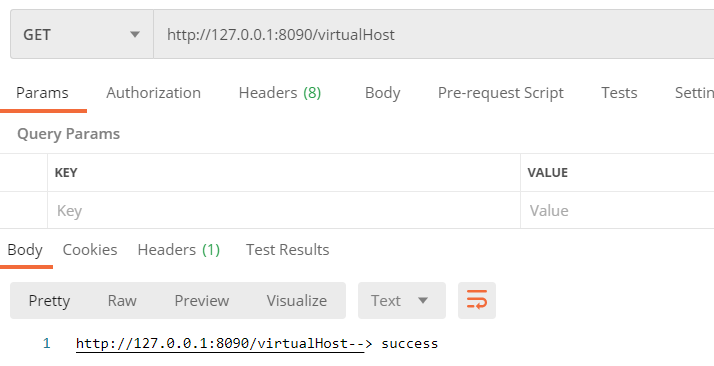Select the Visualize view button

tap(297, 300)
